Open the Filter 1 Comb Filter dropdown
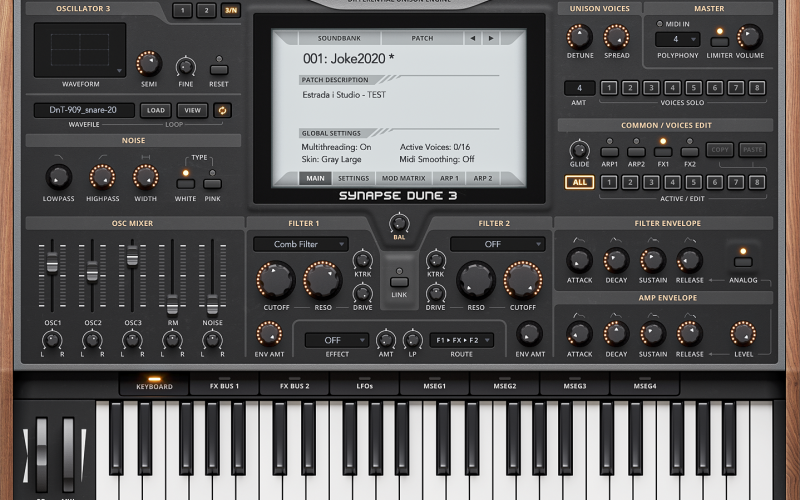This screenshot has height=500, width=800. click(301, 244)
